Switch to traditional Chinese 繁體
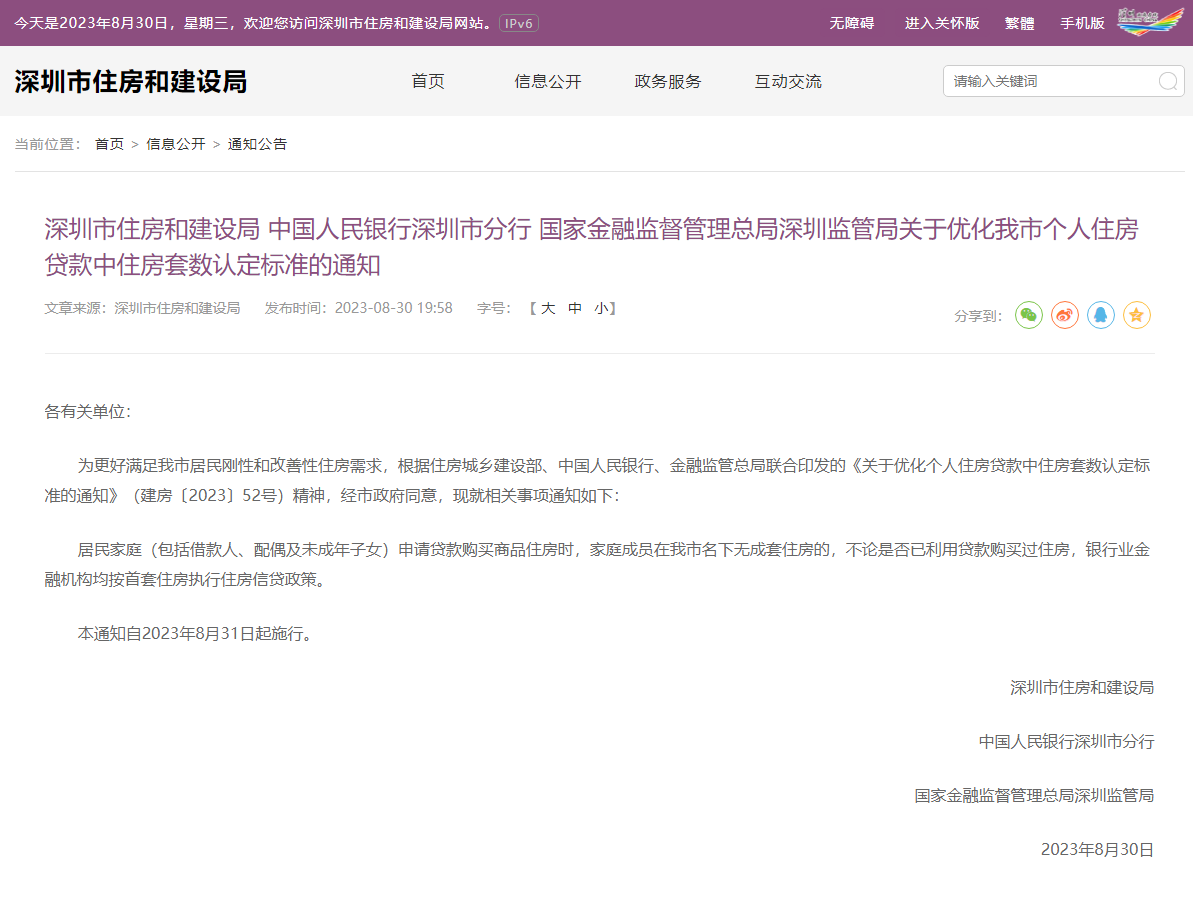This screenshot has height=906, width=1193. pyautogui.click(x=1020, y=23)
